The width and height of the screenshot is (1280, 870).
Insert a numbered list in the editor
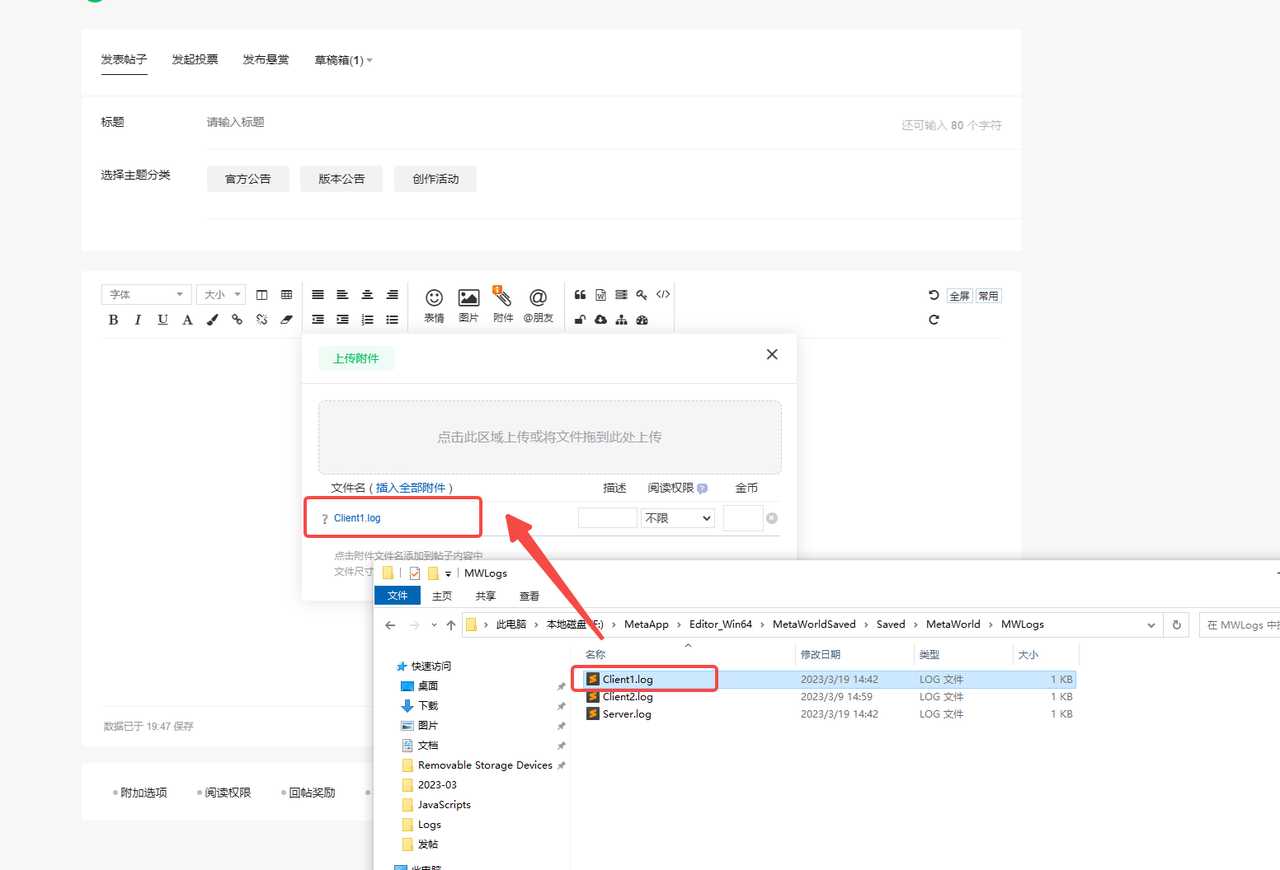tap(367, 320)
